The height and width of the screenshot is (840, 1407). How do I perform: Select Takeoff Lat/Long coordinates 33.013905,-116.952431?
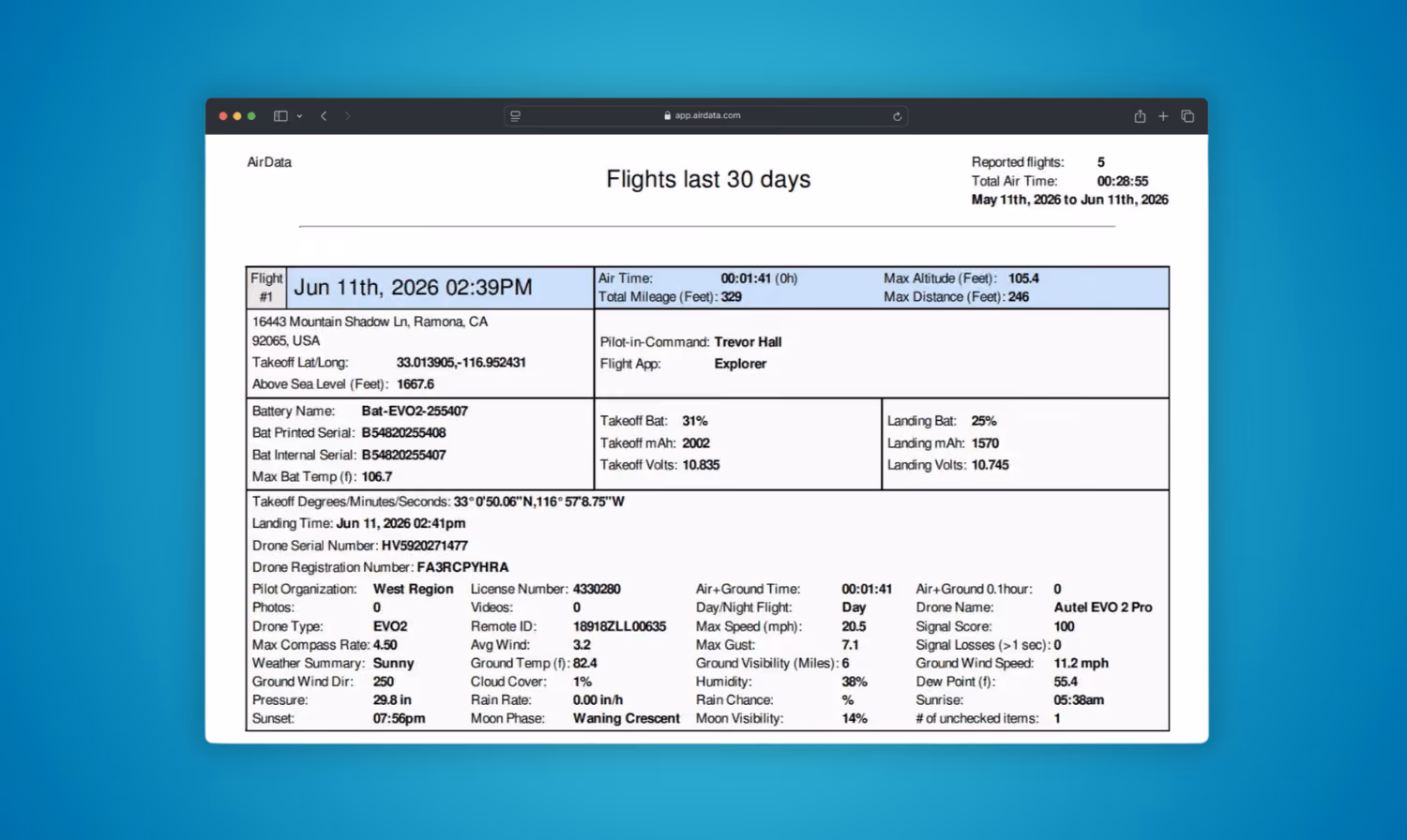[x=461, y=363]
